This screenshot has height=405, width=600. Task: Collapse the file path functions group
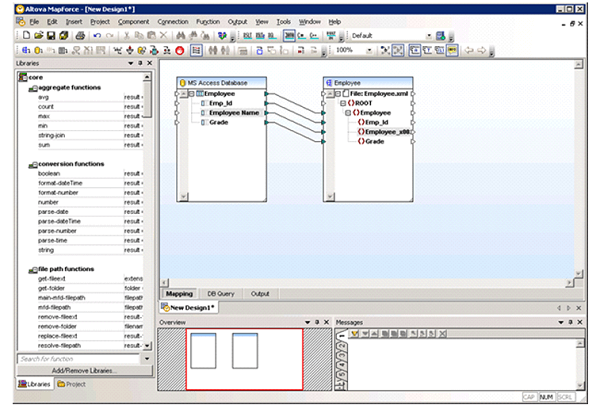point(33,270)
